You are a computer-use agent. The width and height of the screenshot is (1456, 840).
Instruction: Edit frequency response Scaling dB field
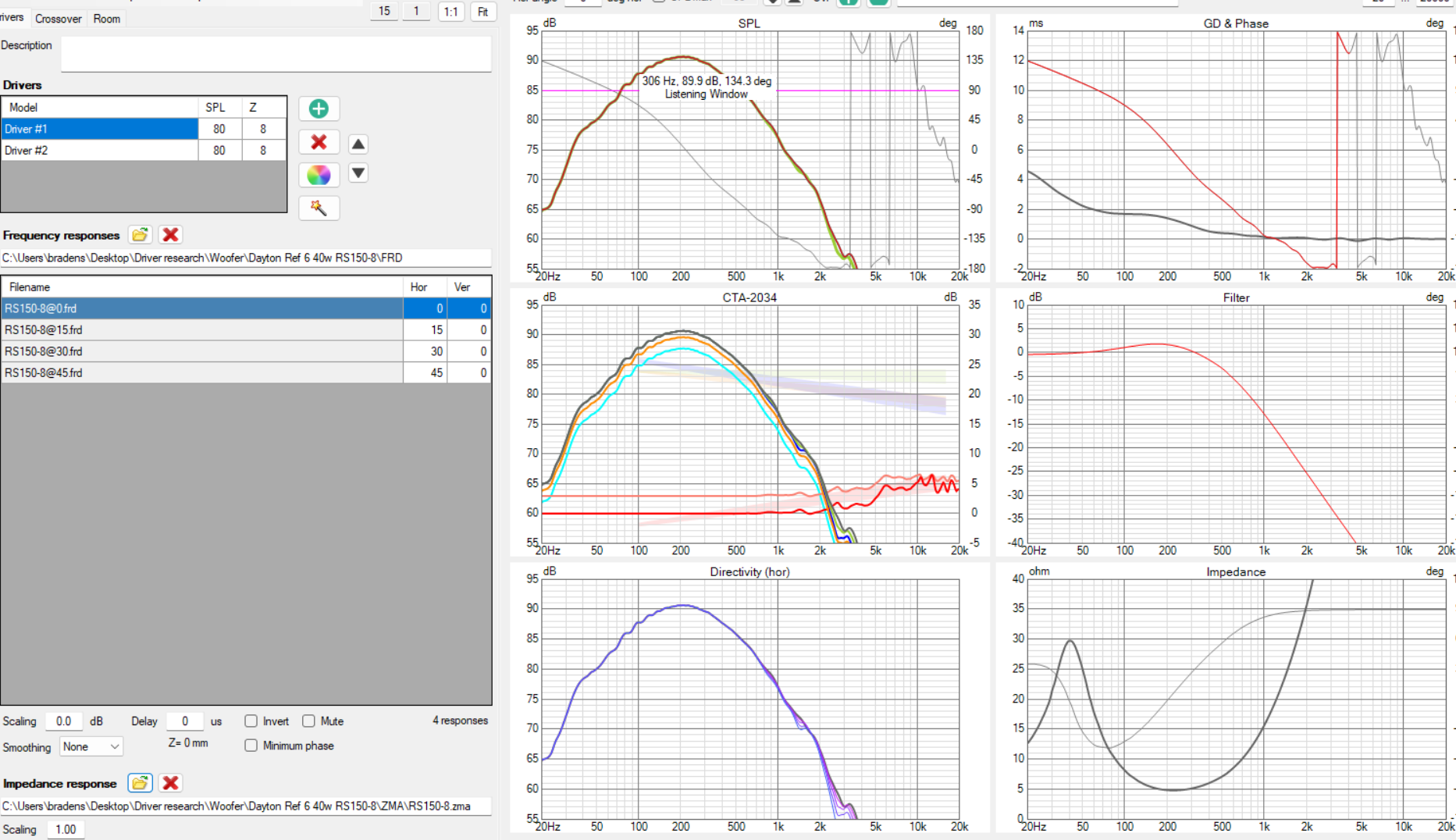pos(64,721)
